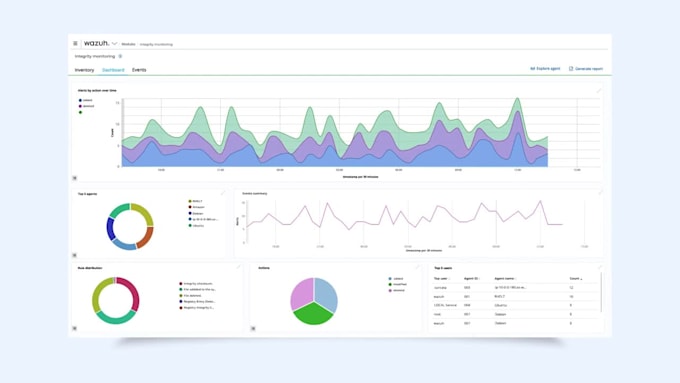Click the Top 5 users table scrollbar
Screen dimensions: 680x383
click(x=601, y=292)
